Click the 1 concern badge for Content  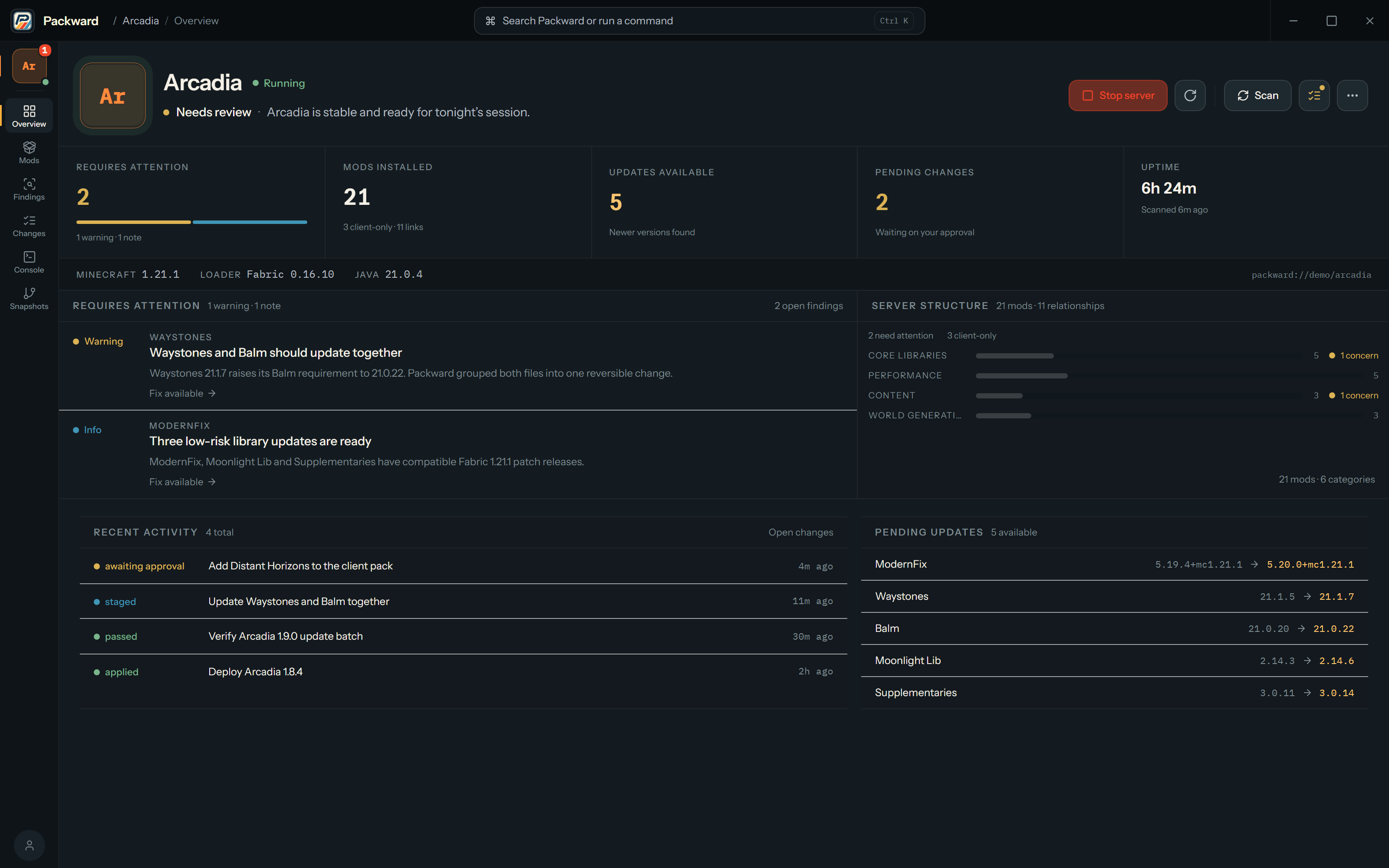point(1353,395)
